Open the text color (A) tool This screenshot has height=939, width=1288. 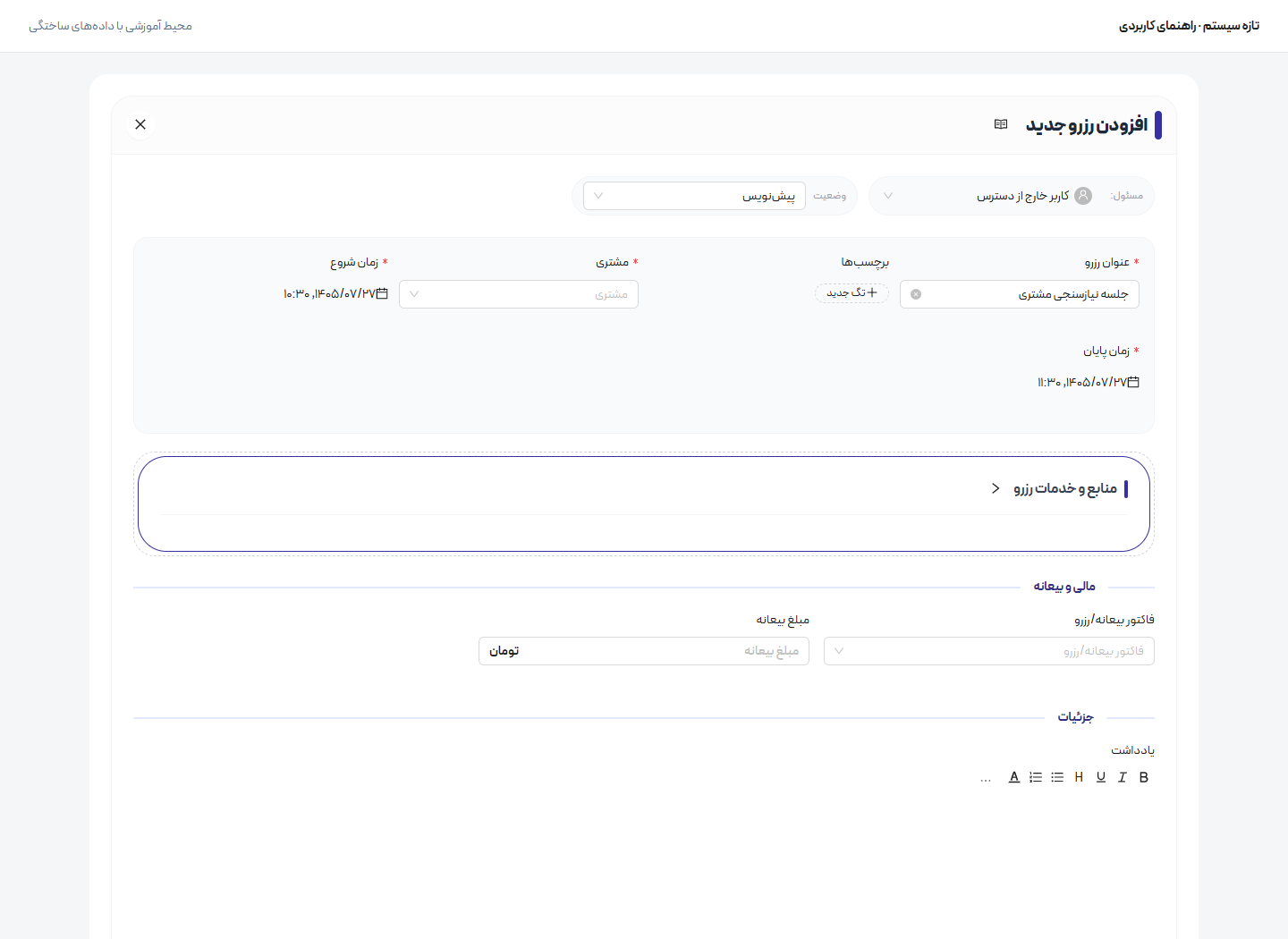pos(1014,777)
